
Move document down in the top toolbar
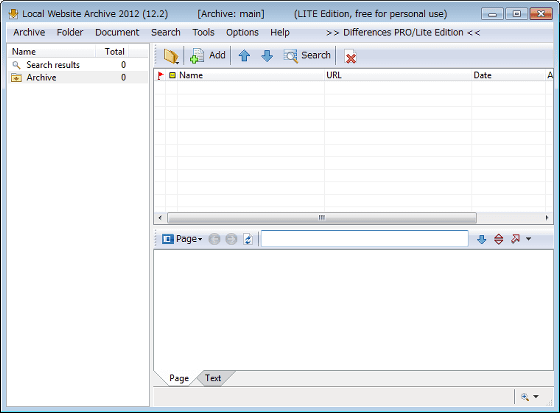(x=267, y=56)
